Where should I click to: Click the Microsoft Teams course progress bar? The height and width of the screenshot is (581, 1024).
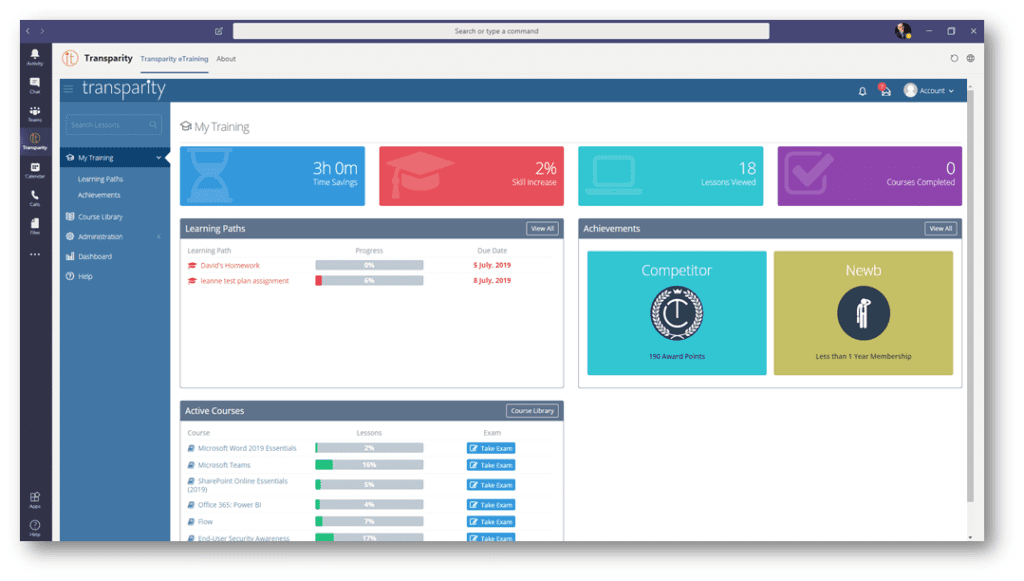click(369, 465)
